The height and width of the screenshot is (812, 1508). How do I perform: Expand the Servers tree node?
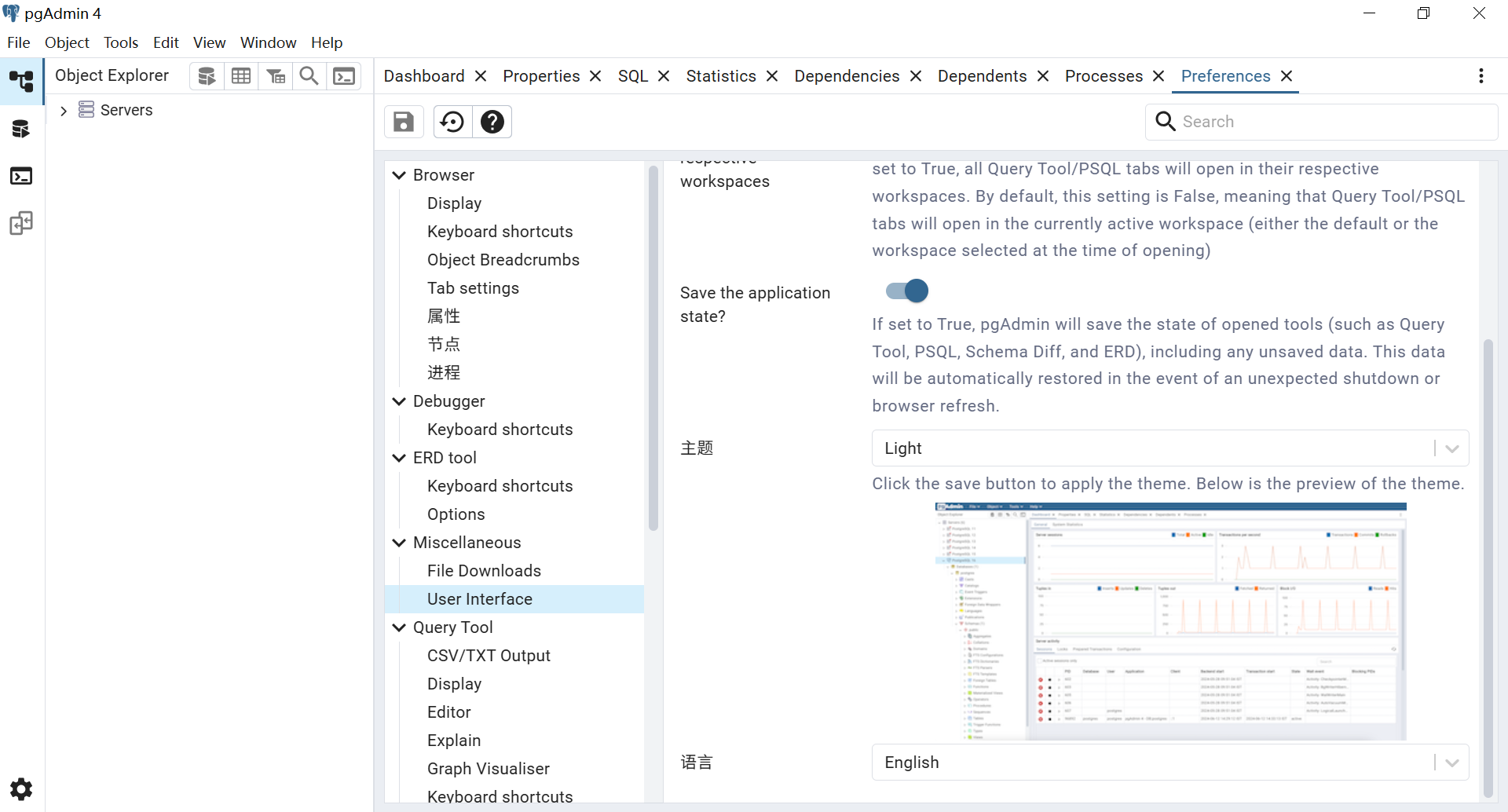64,111
